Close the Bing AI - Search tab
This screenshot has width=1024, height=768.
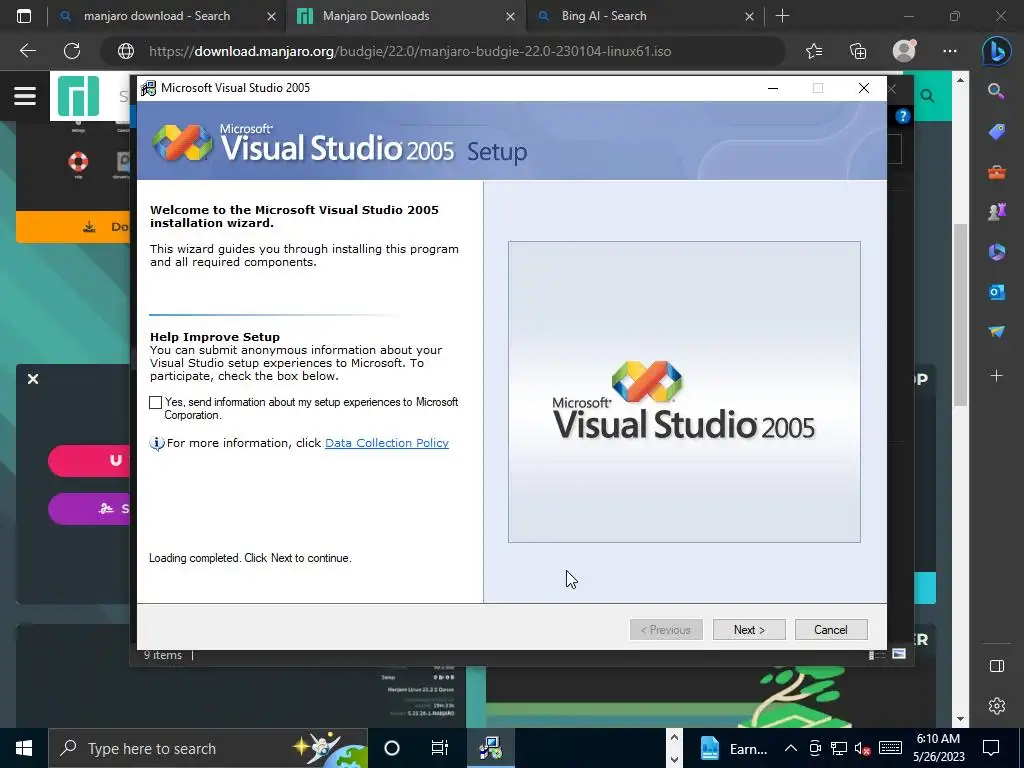point(750,16)
